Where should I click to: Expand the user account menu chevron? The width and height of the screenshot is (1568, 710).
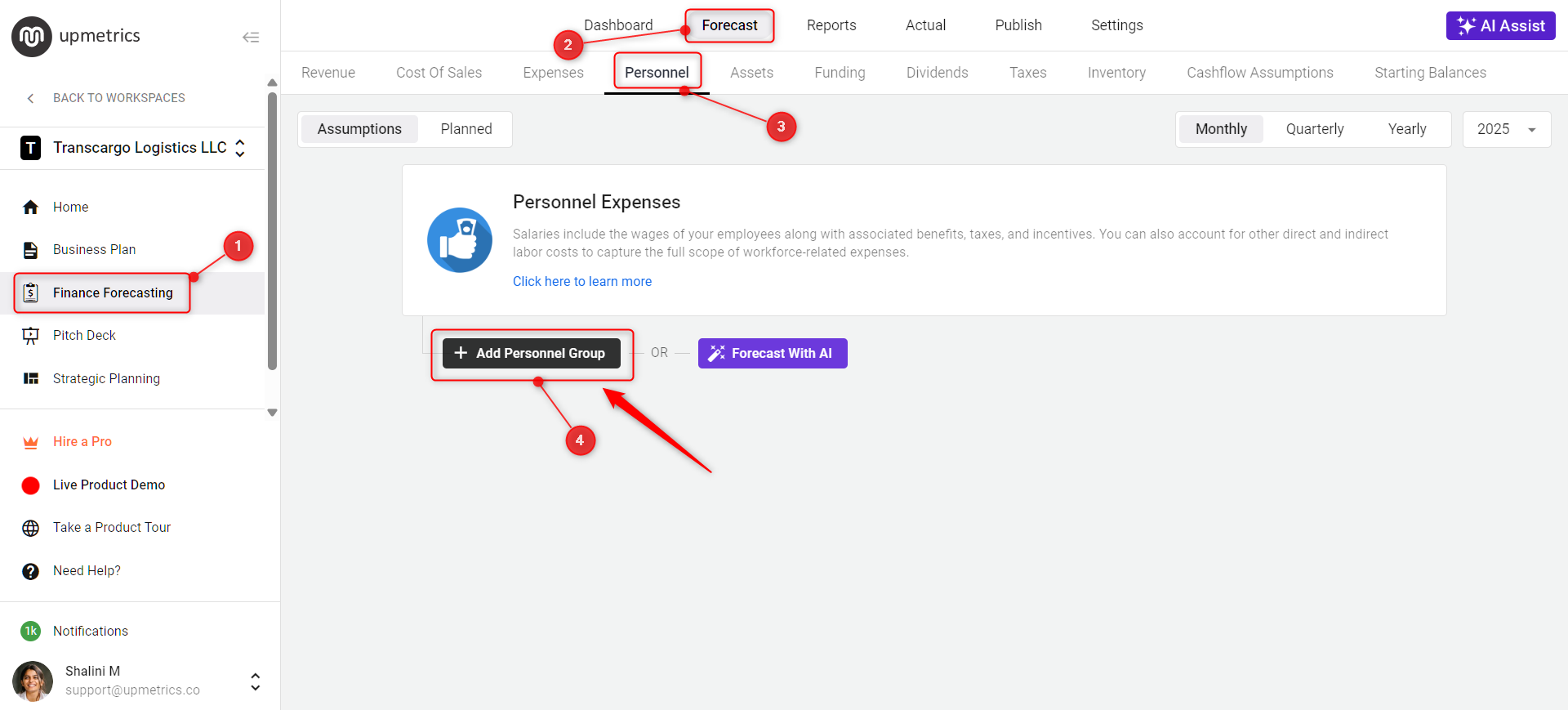click(256, 681)
